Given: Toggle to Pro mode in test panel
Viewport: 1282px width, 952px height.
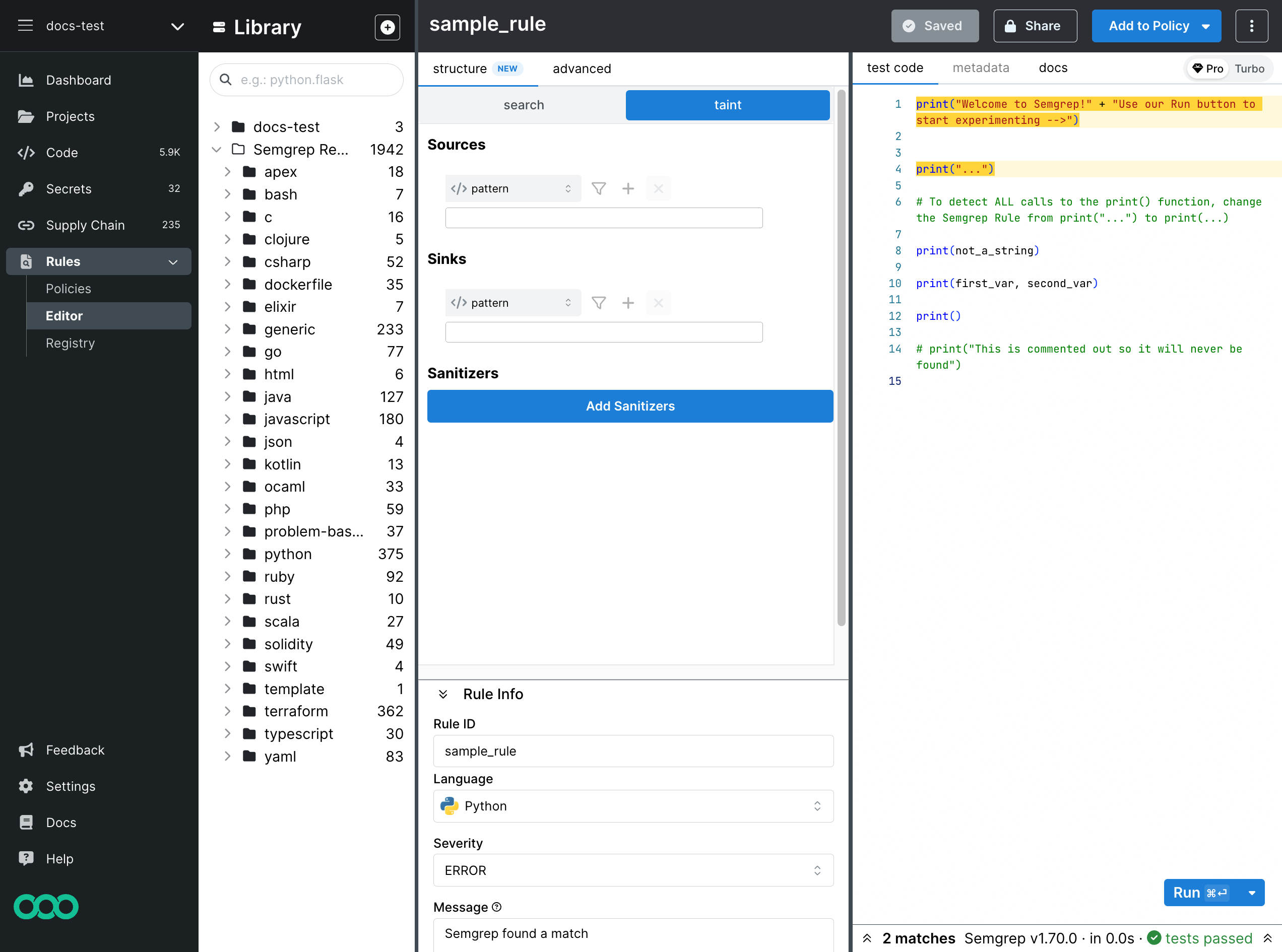Looking at the screenshot, I should (1207, 68).
